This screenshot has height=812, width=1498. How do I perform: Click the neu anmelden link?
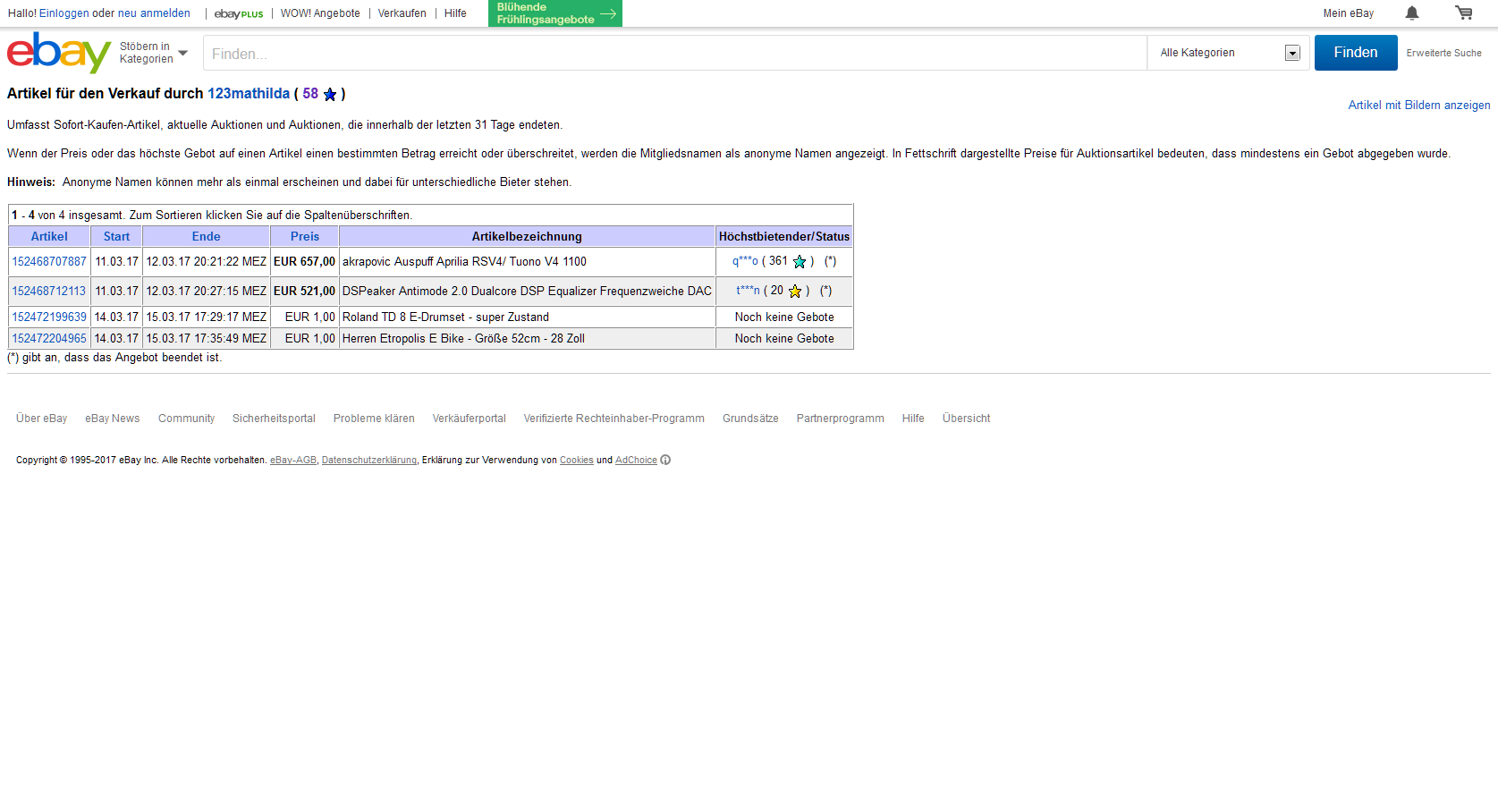coord(154,13)
